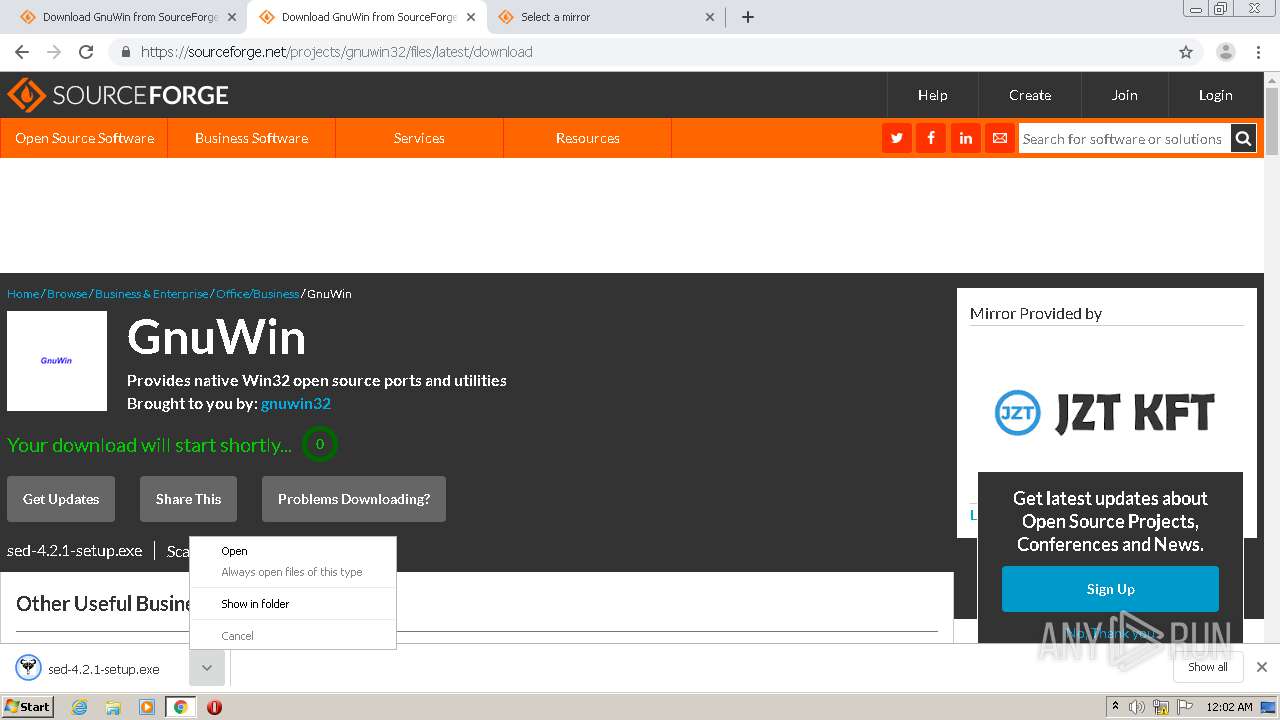Open the Chrome profile avatar
This screenshot has width=1280, height=720.
(1226, 52)
